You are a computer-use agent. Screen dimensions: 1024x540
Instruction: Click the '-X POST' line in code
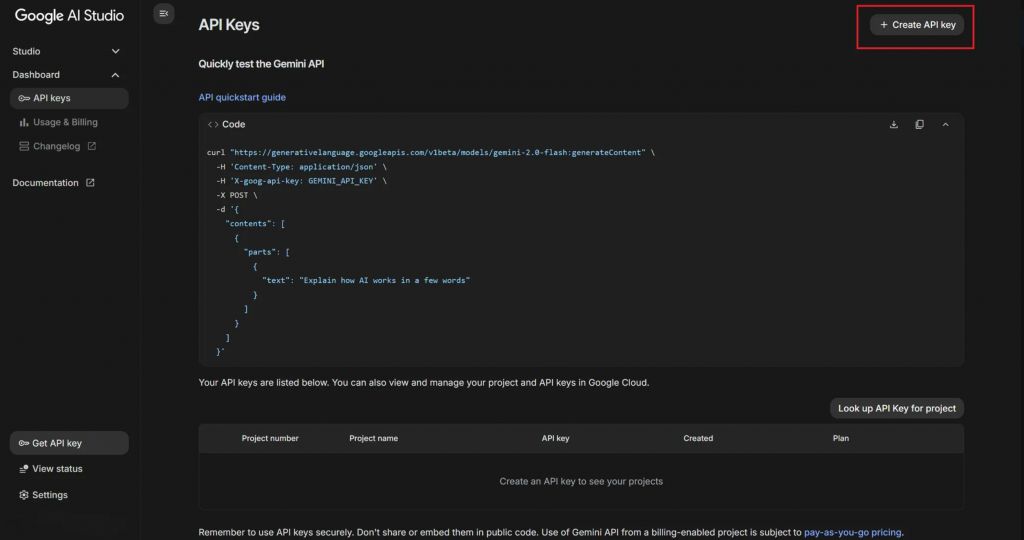[x=237, y=195]
